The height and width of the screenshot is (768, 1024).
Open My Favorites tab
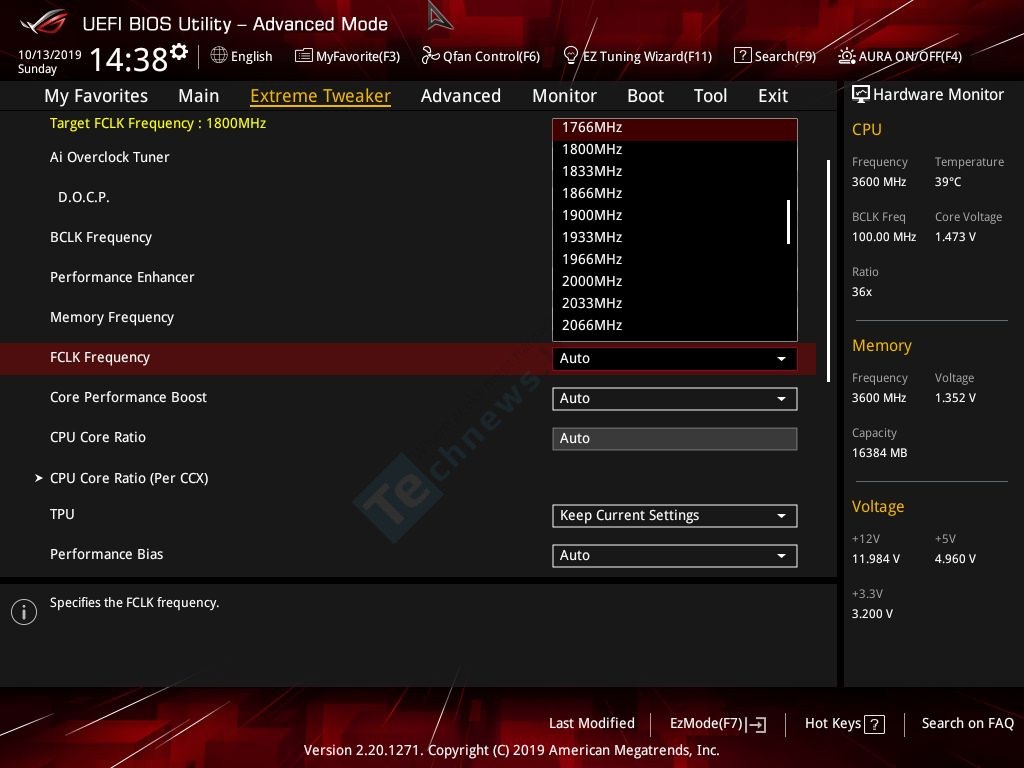click(x=96, y=96)
